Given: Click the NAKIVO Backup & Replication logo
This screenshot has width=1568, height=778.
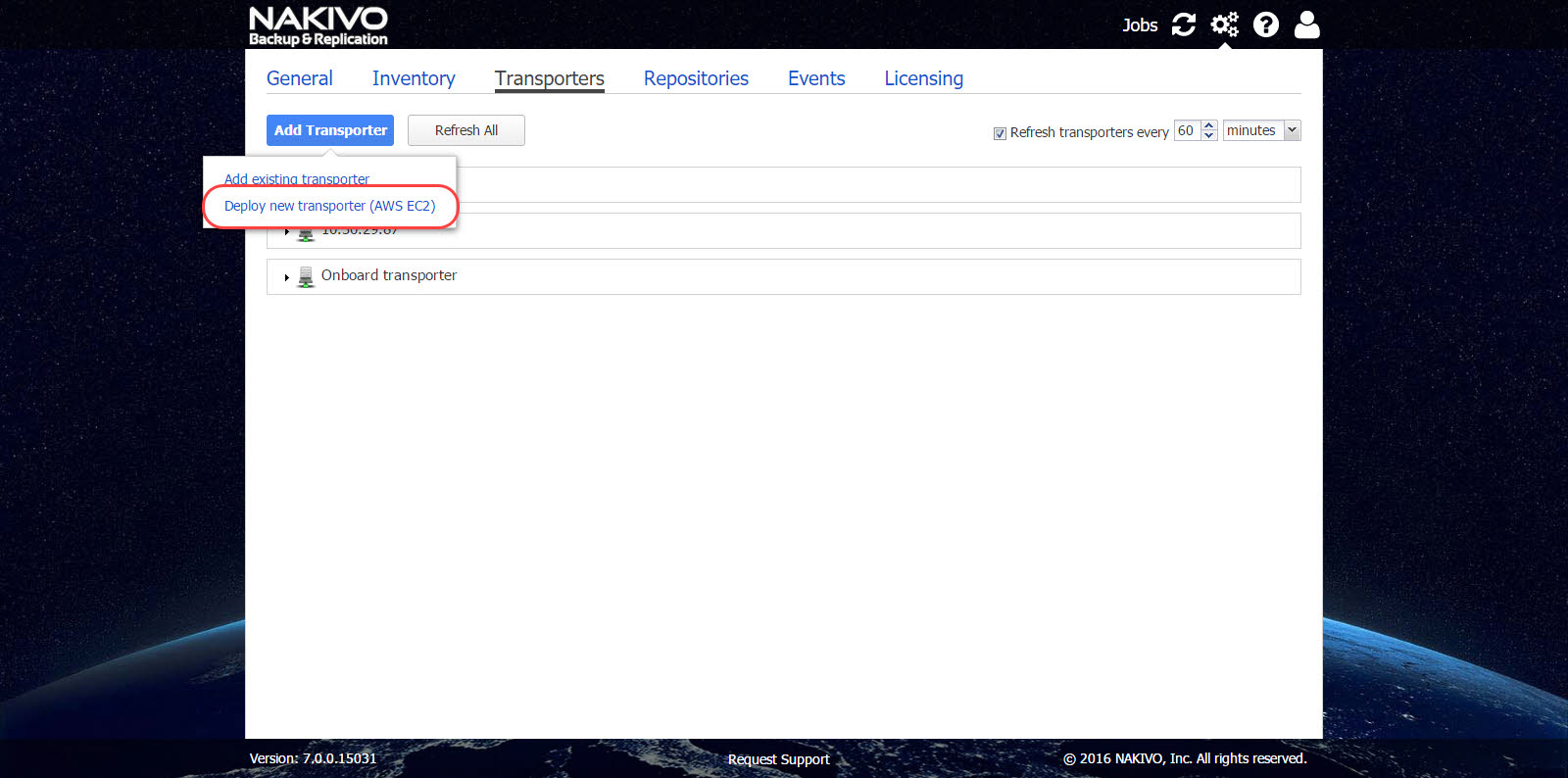Looking at the screenshot, I should tap(318, 25).
